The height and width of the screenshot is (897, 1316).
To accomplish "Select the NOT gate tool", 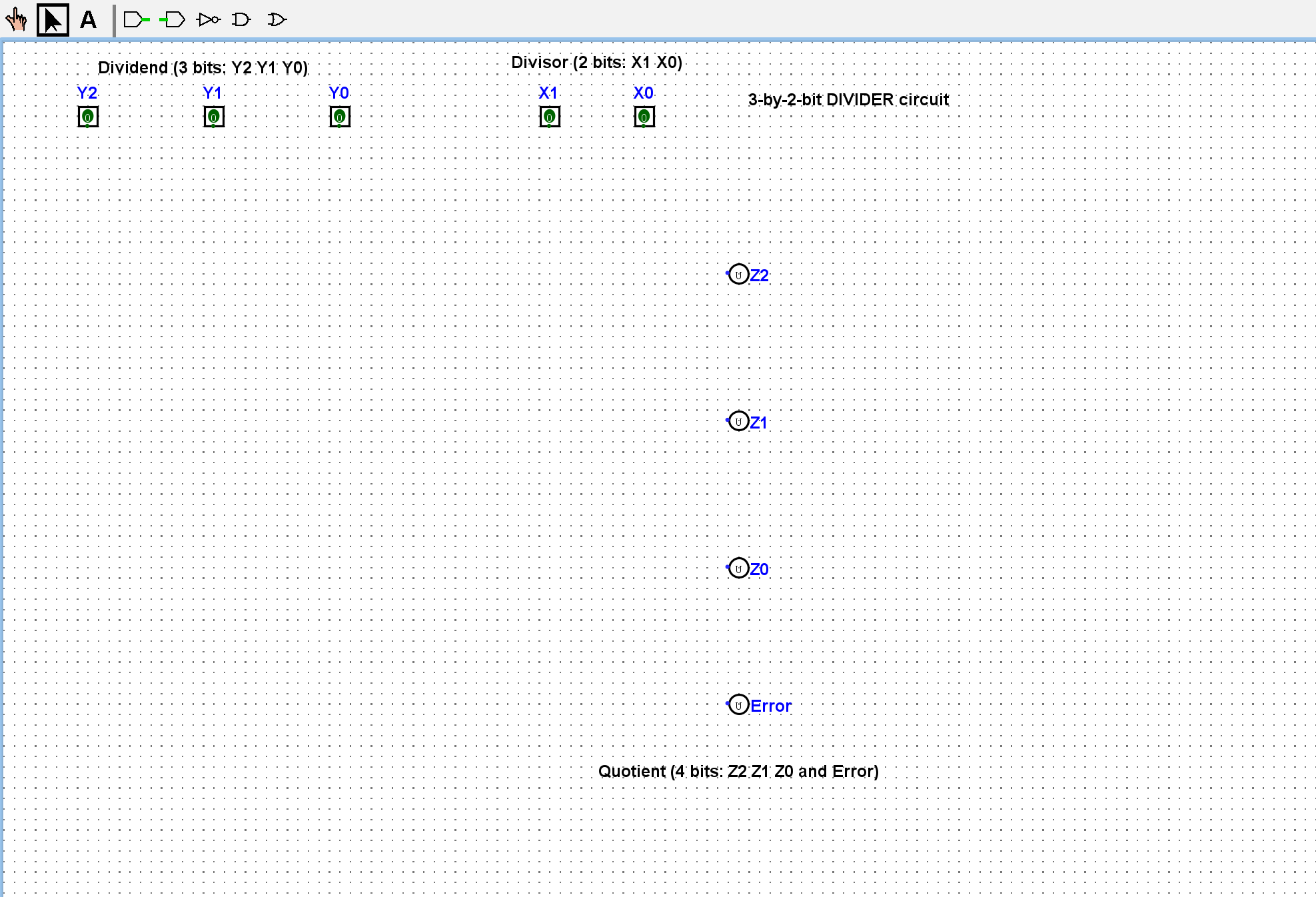I will click(209, 20).
